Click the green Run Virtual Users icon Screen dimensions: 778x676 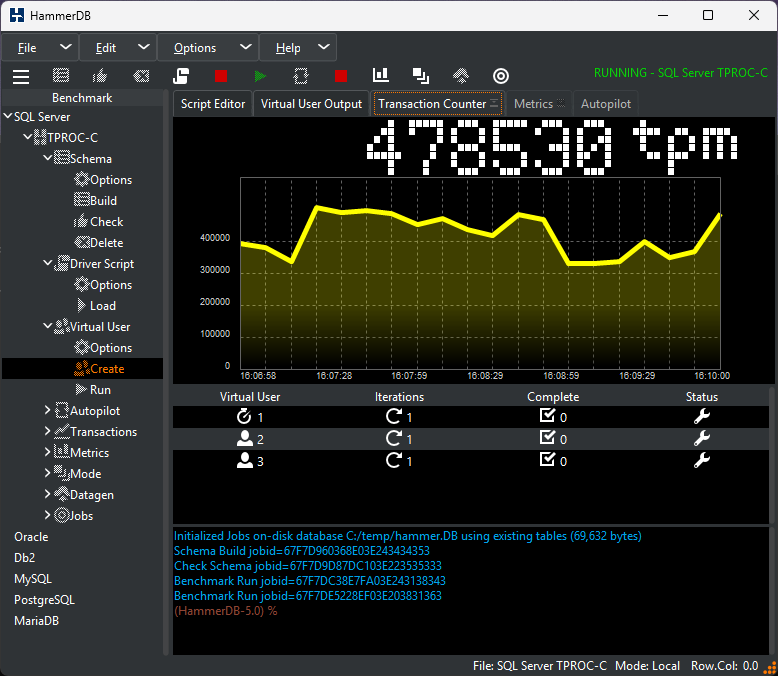tap(260, 76)
